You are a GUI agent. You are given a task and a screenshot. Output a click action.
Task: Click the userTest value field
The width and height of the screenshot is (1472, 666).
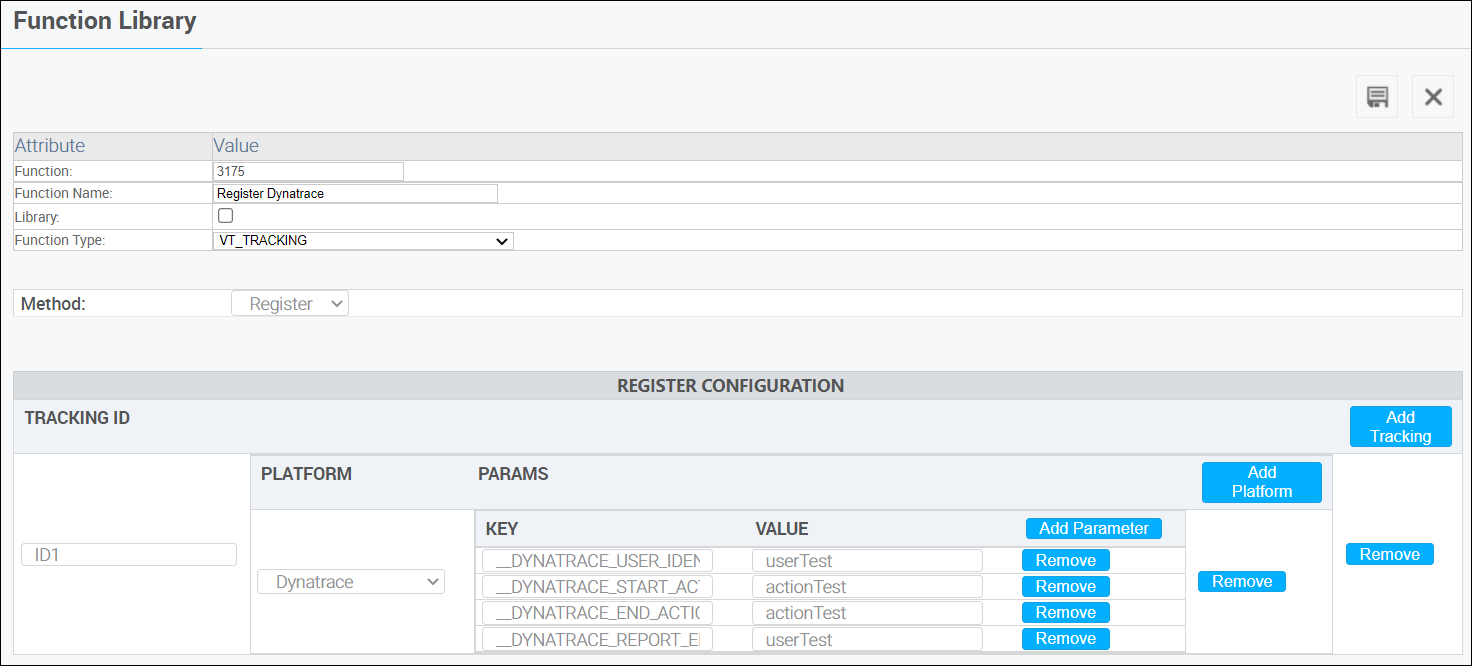(866, 560)
